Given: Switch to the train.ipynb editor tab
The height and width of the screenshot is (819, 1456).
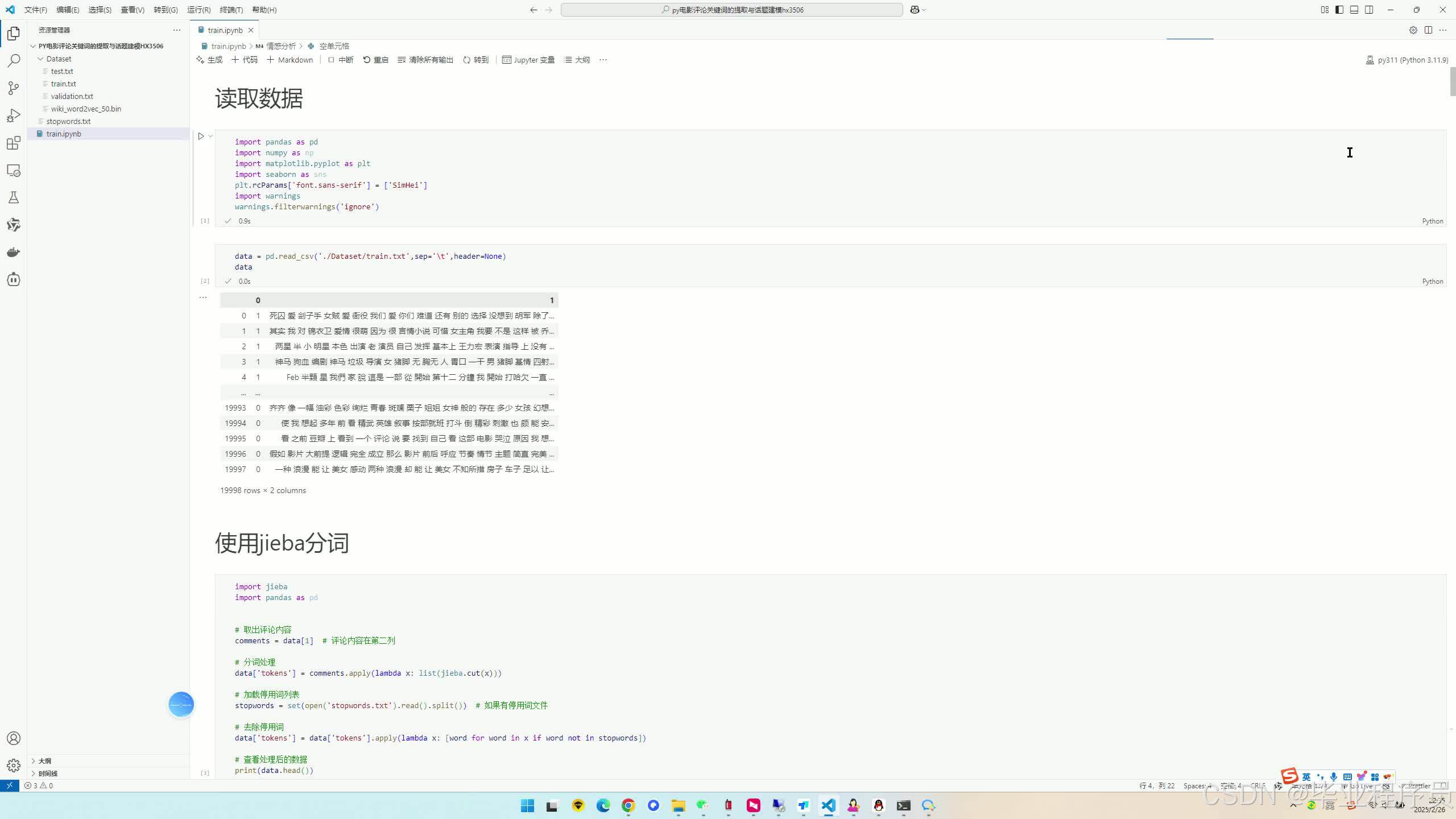Looking at the screenshot, I should [x=225, y=30].
